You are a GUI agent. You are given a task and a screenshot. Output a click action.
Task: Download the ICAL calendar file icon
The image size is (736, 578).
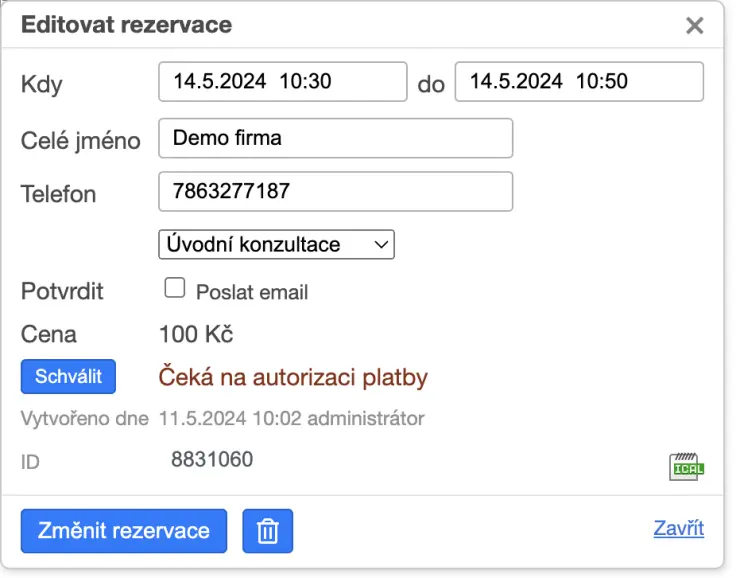(686, 466)
